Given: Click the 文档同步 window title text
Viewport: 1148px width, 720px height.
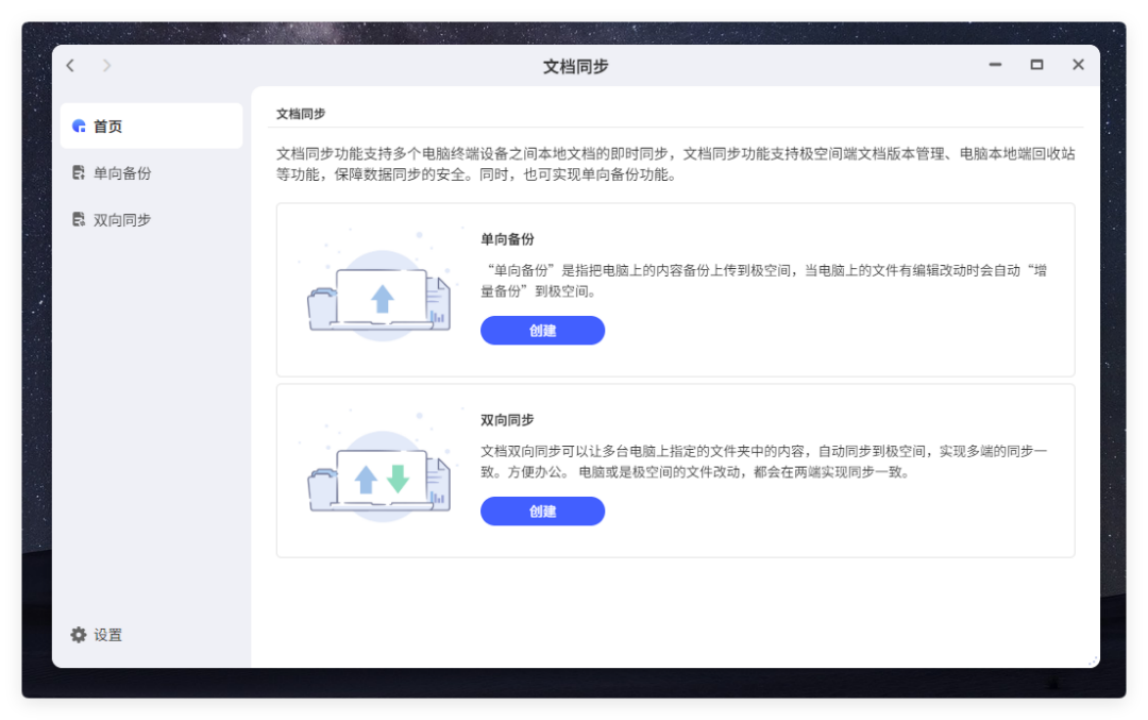Looking at the screenshot, I should pos(575,67).
